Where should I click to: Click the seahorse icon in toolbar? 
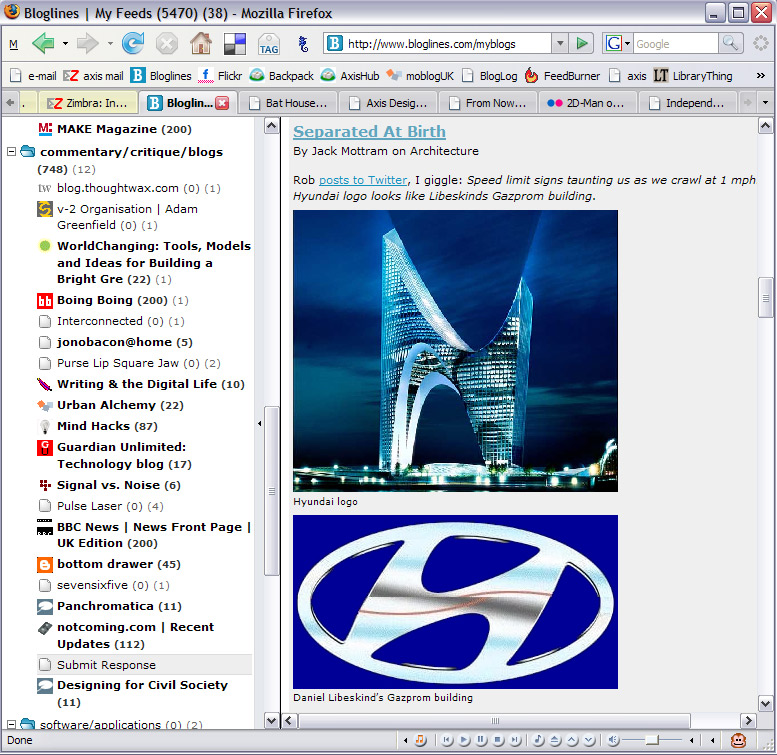click(x=303, y=44)
